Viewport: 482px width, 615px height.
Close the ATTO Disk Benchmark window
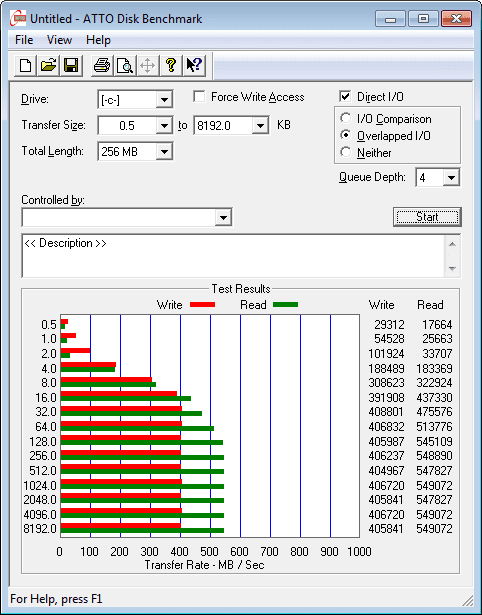click(x=456, y=18)
